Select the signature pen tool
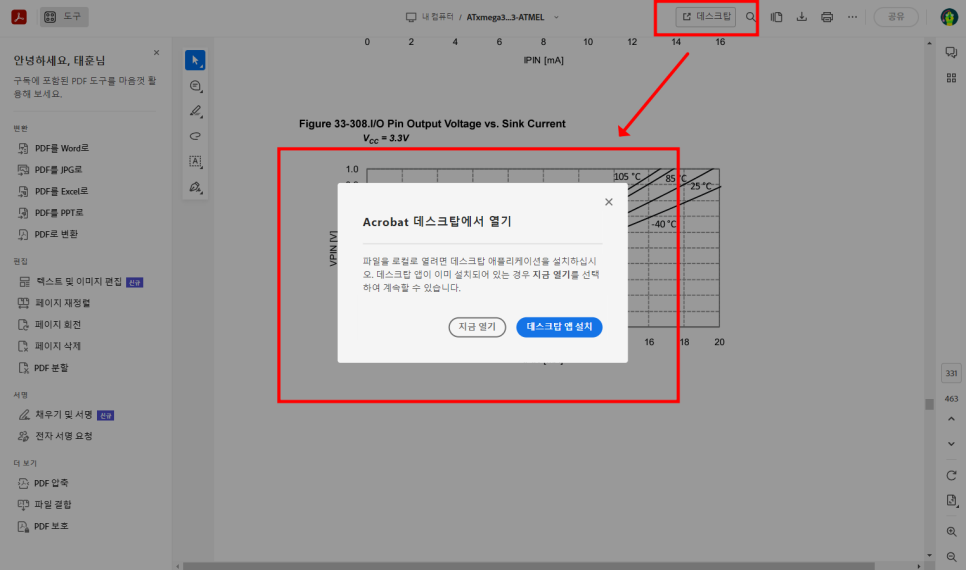This screenshot has width=966, height=570. pos(195,187)
